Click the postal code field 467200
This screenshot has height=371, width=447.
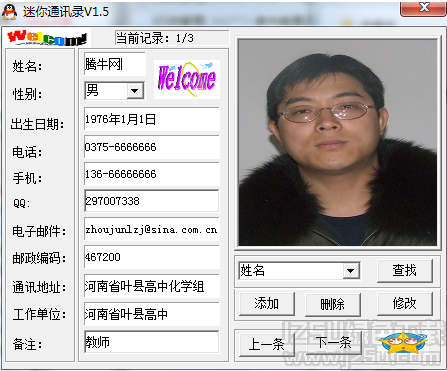tap(152, 257)
